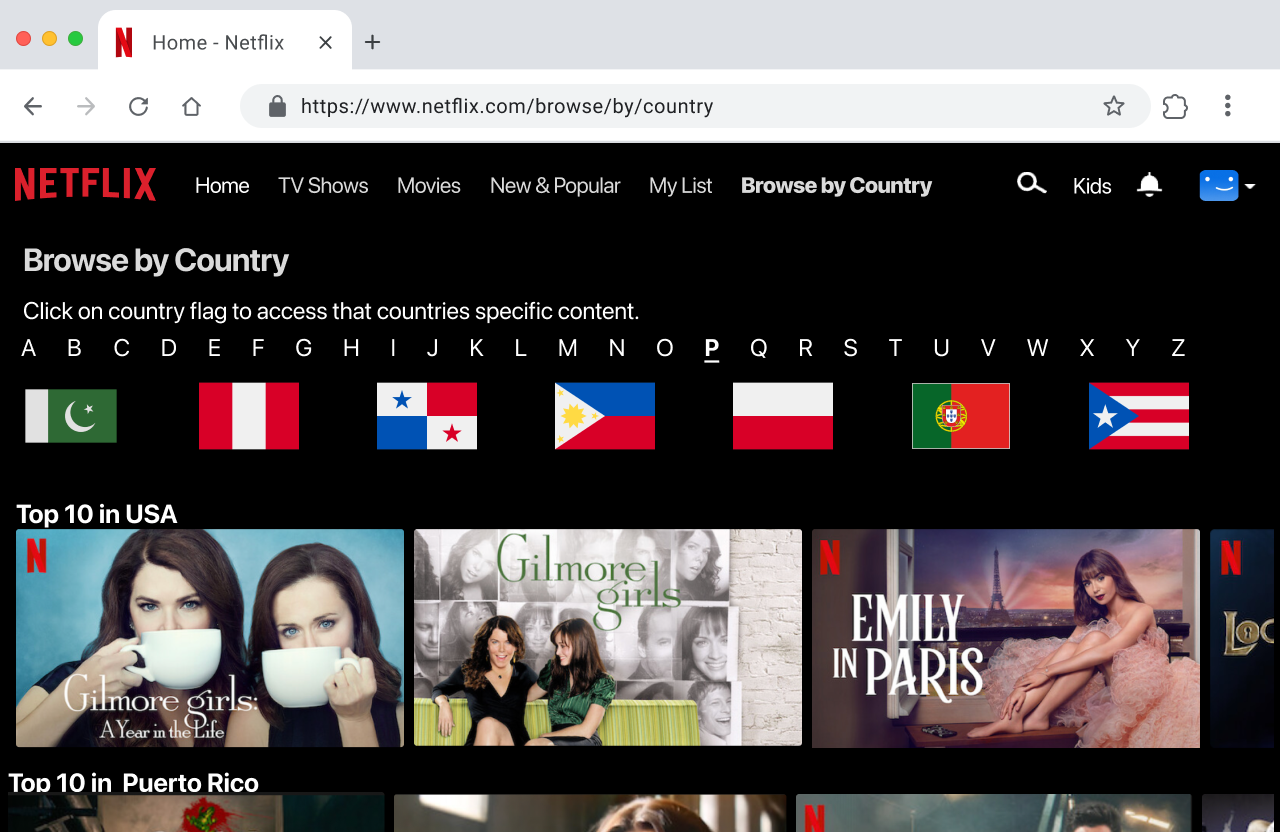
Task: Filter countries by letter A
Action: pos(28,348)
